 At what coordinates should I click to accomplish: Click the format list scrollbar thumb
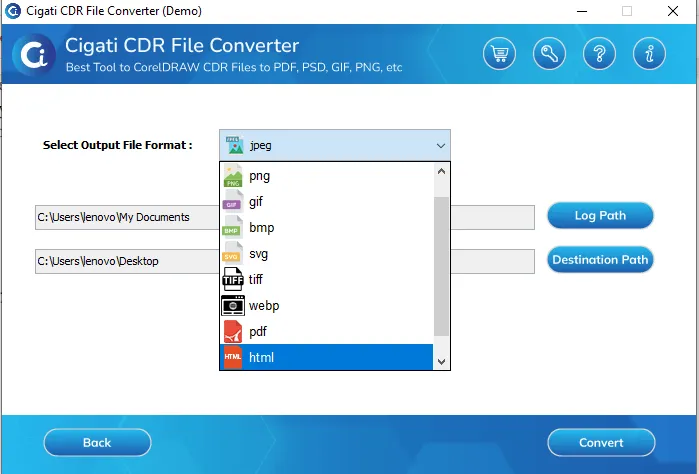click(441, 266)
